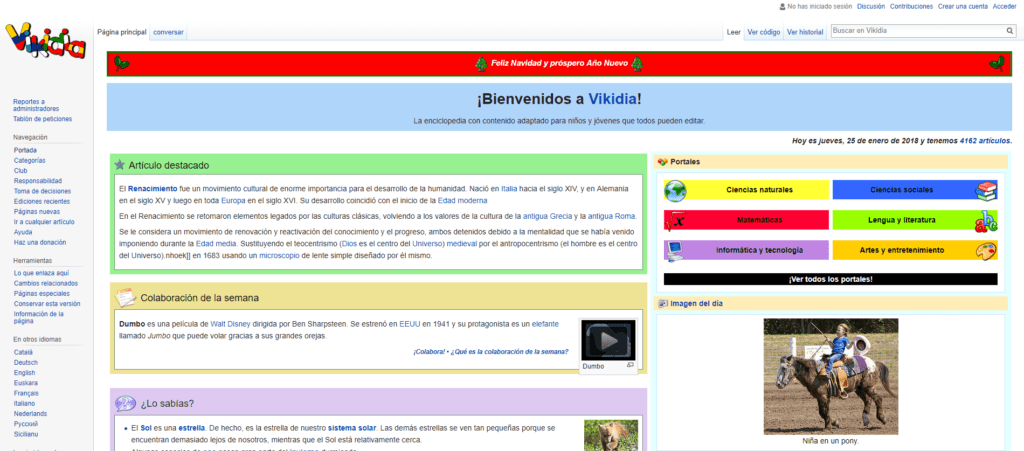This screenshot has width=1024, height=451.
Task: Click the user icon beside 'No has iniciado sesión'
Action: pos(782,7)
